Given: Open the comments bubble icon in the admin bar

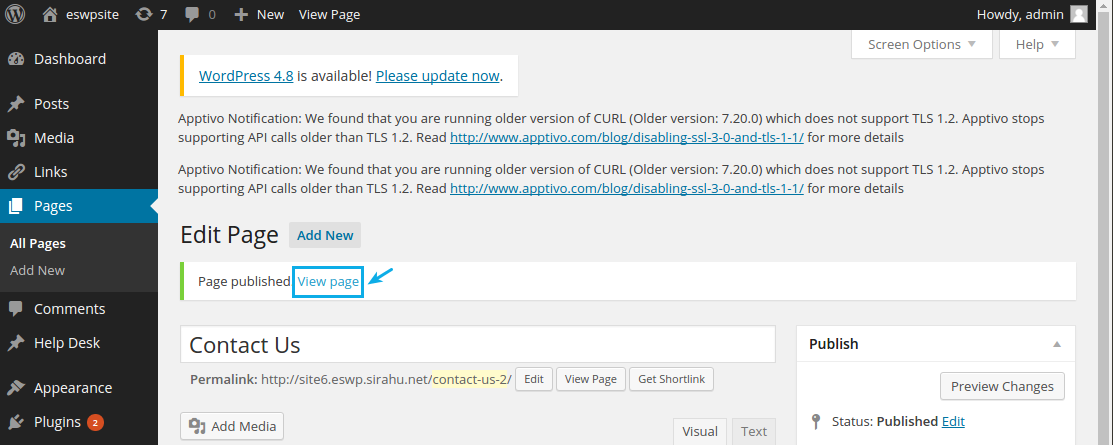Looking at the screenshot, I should (x=192, y=15).
